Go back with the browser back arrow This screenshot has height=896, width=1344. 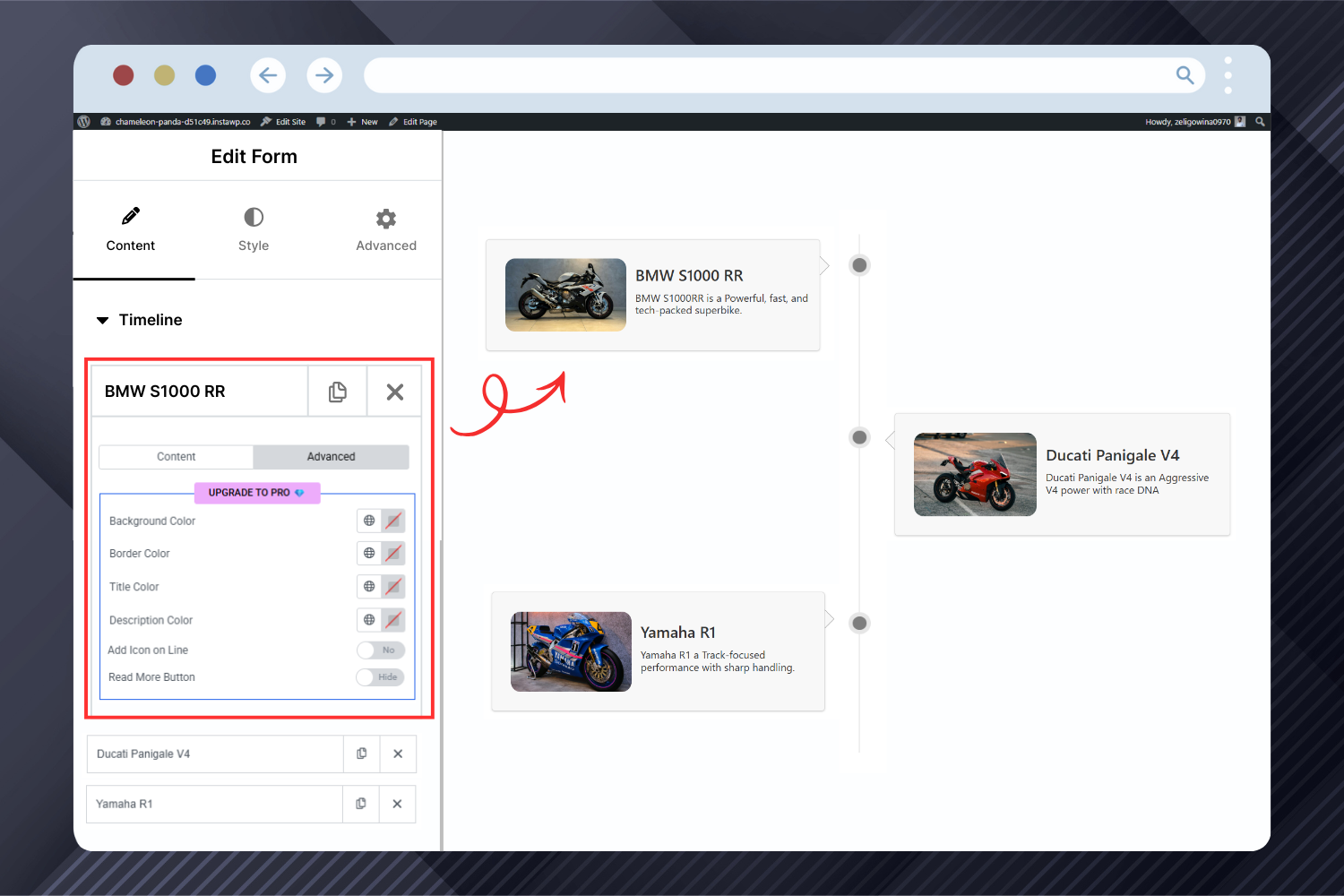tap(268, 75)
